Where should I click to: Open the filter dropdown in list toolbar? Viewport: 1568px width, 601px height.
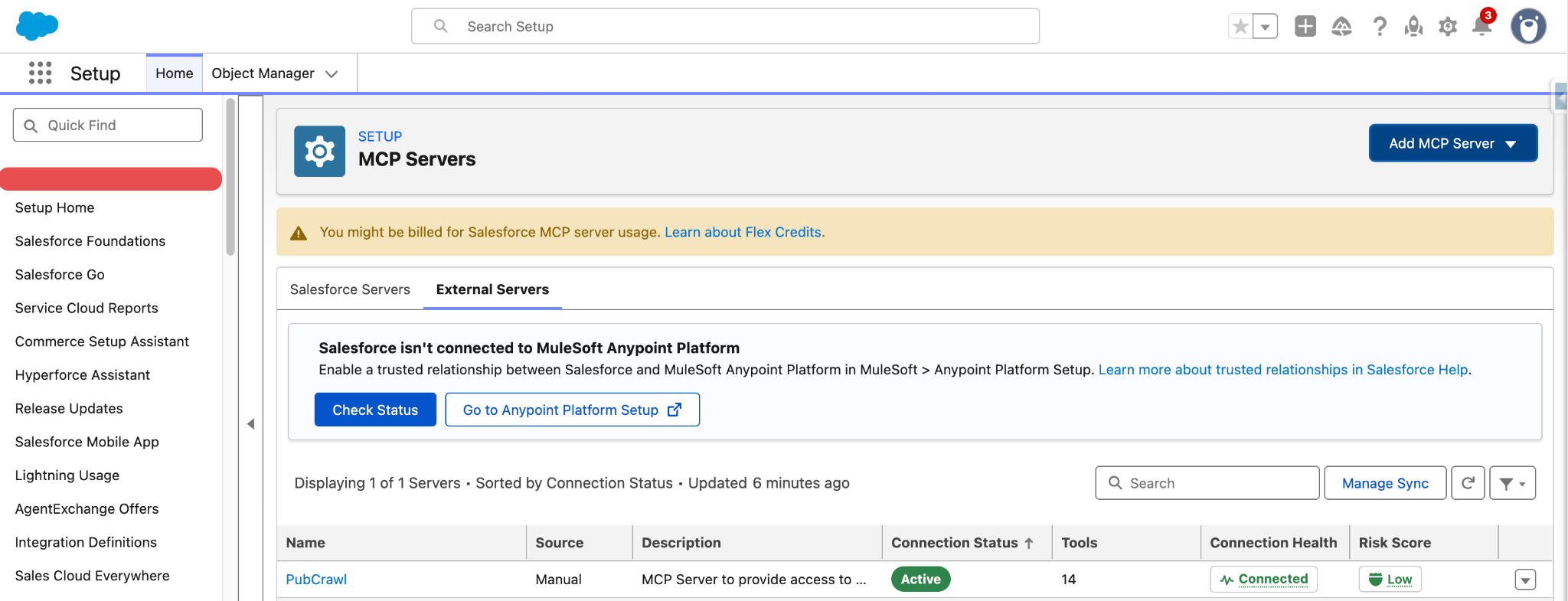click(1512, 483)
